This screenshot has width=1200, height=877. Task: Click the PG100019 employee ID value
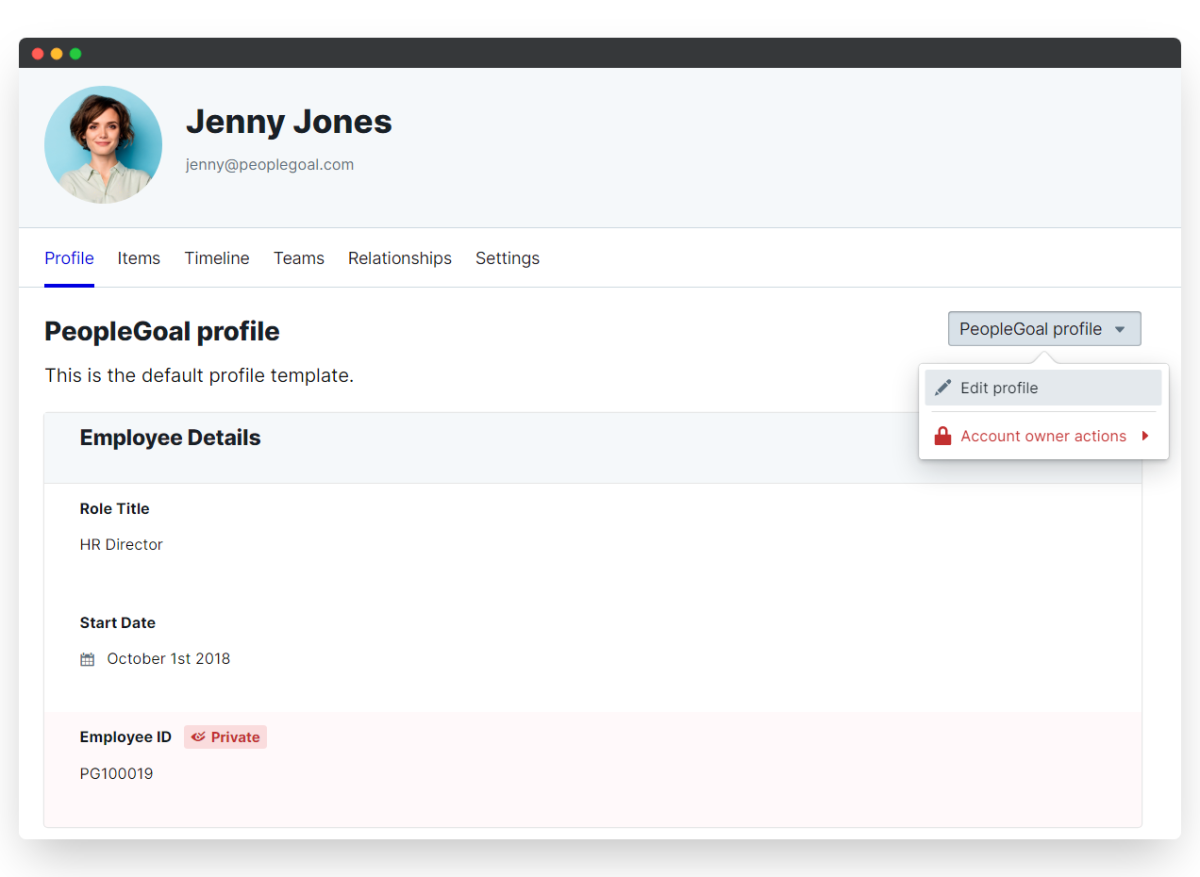117,774
